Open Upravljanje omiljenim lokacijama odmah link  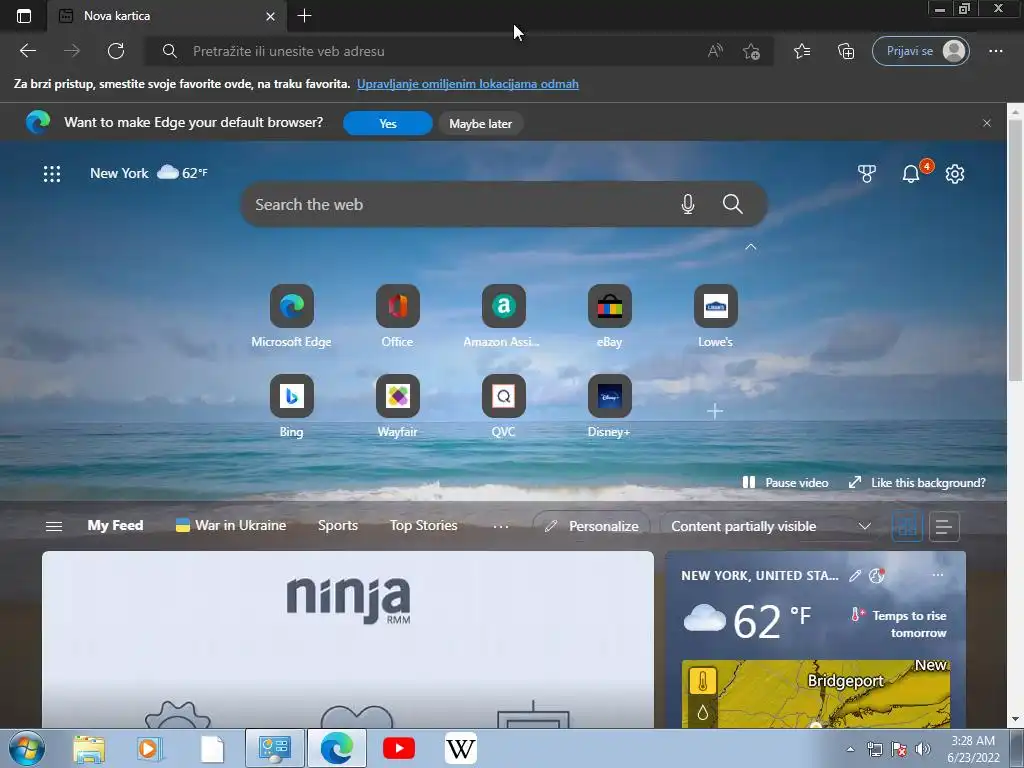pyautogui.click(x=468, y=84)
